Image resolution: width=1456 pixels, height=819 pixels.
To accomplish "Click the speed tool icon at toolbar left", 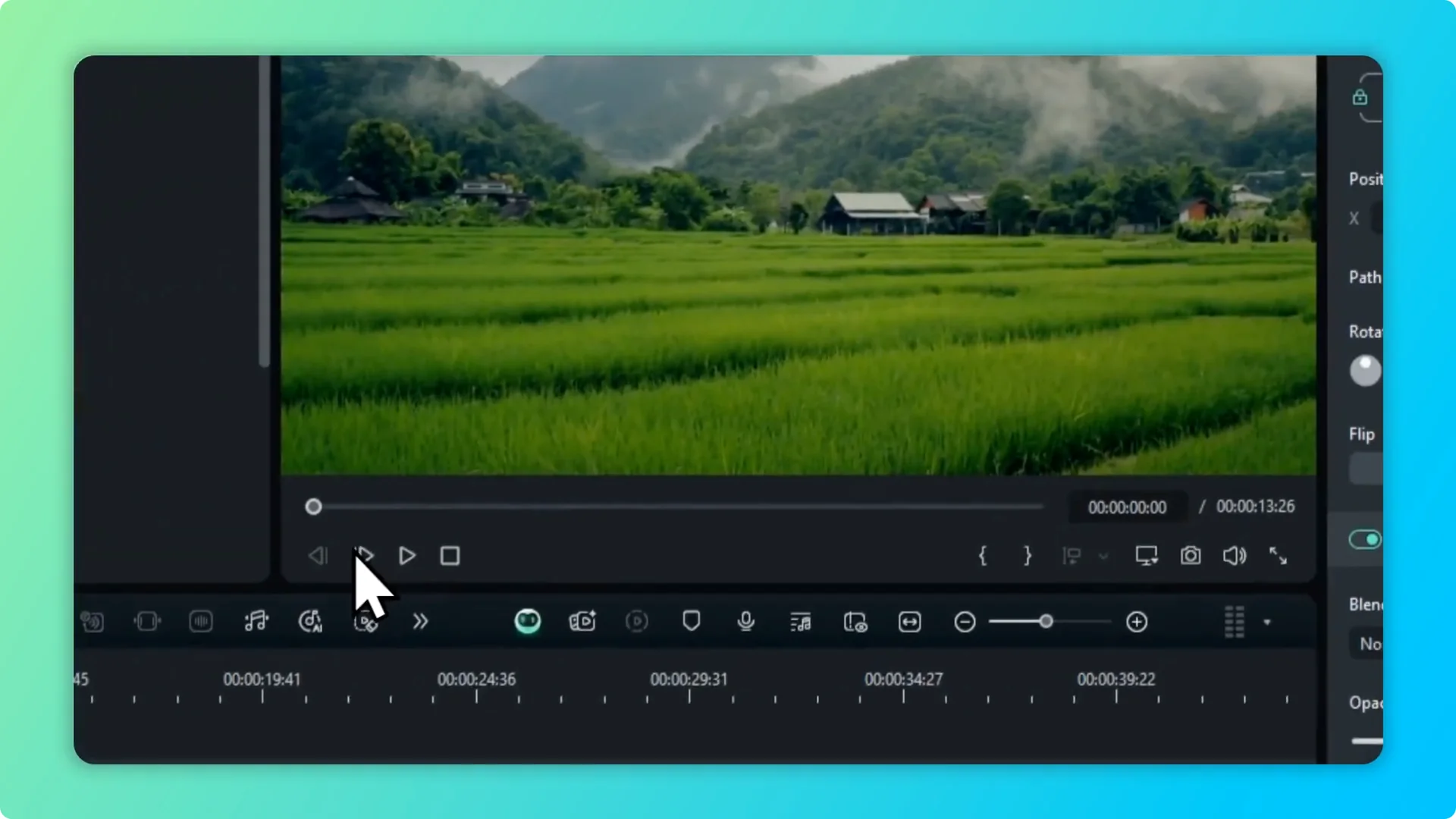I will click(92, 622).
